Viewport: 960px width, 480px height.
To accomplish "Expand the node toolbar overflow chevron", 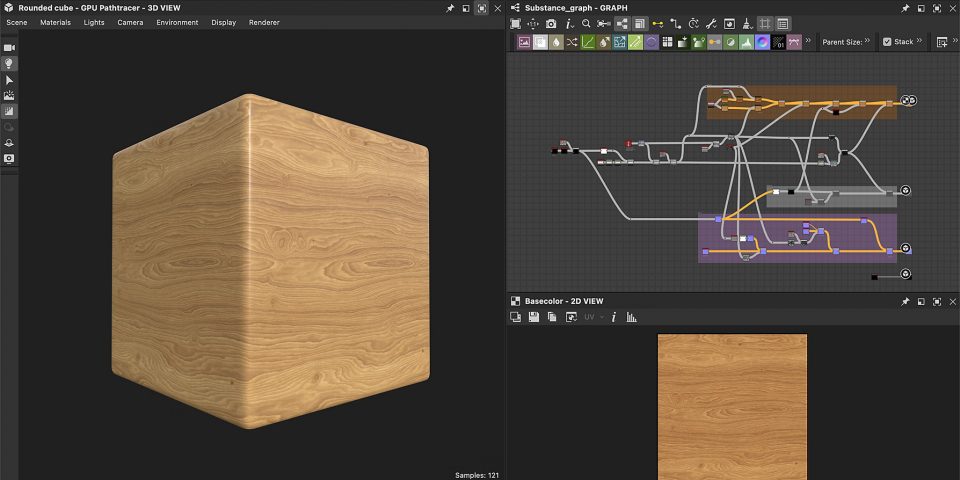I will [x=807, y=42].
